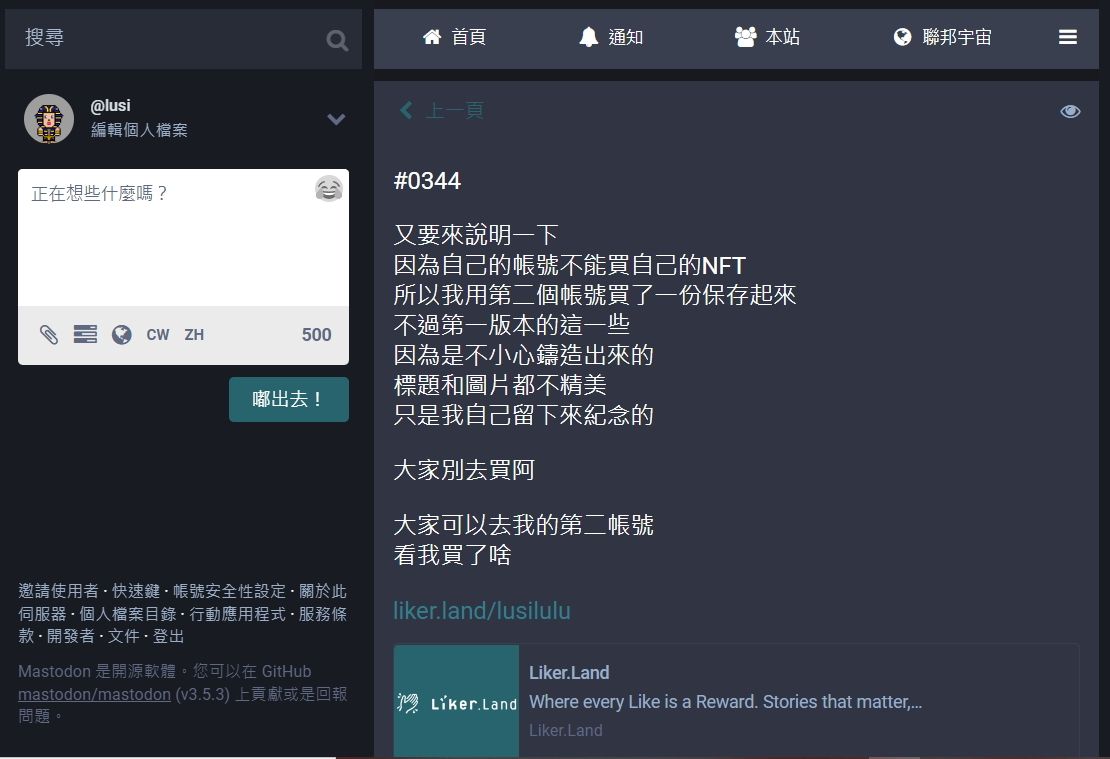The image size is (1110, 759).
Task: Expand the account dropdown chevron next to @lusi
Action: [336, 119]
